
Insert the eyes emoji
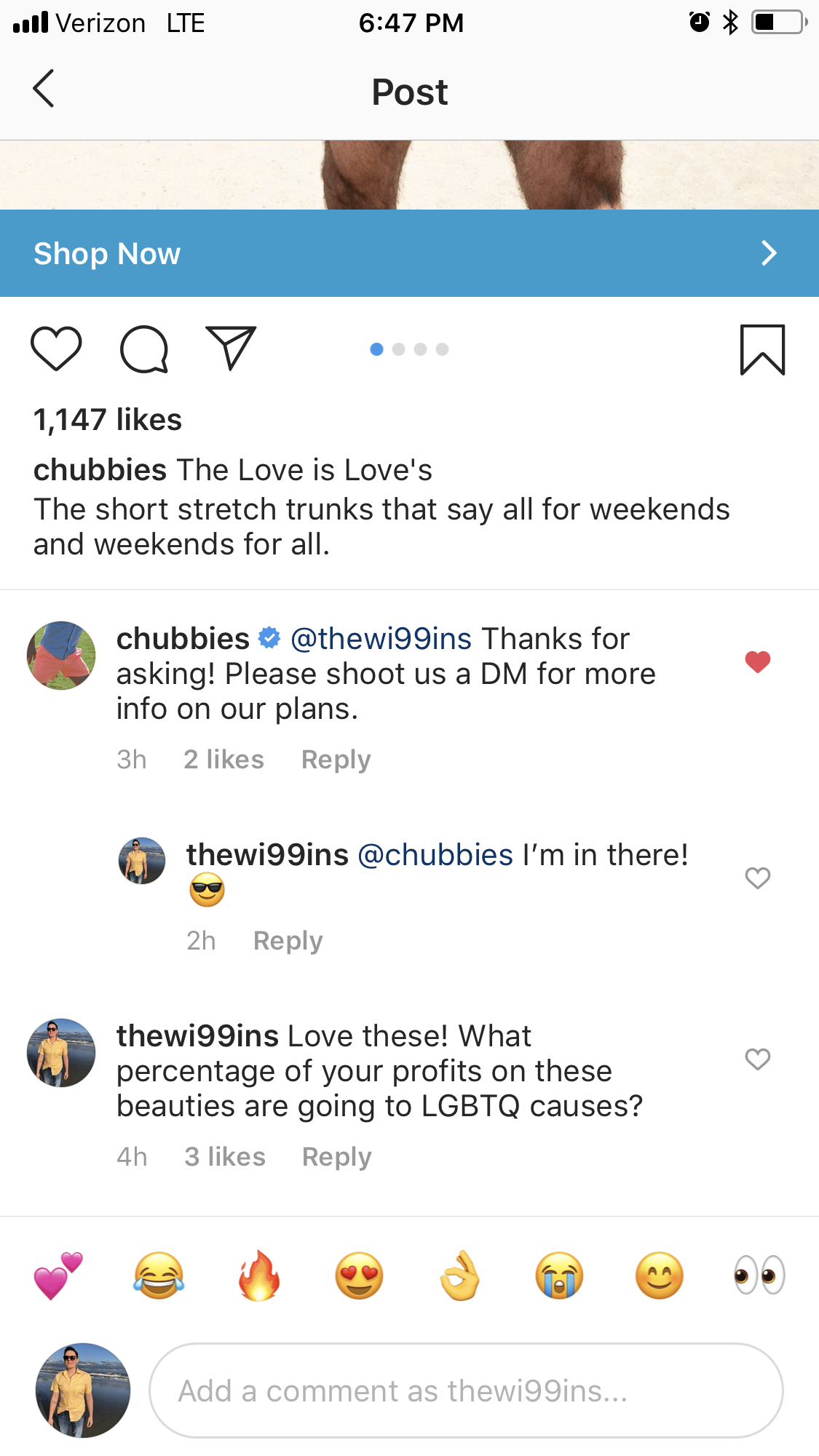[759, 1276]
